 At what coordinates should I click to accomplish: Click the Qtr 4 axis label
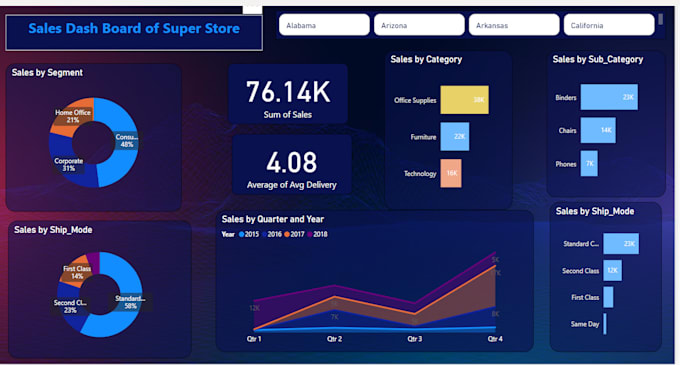coord(495,339)
